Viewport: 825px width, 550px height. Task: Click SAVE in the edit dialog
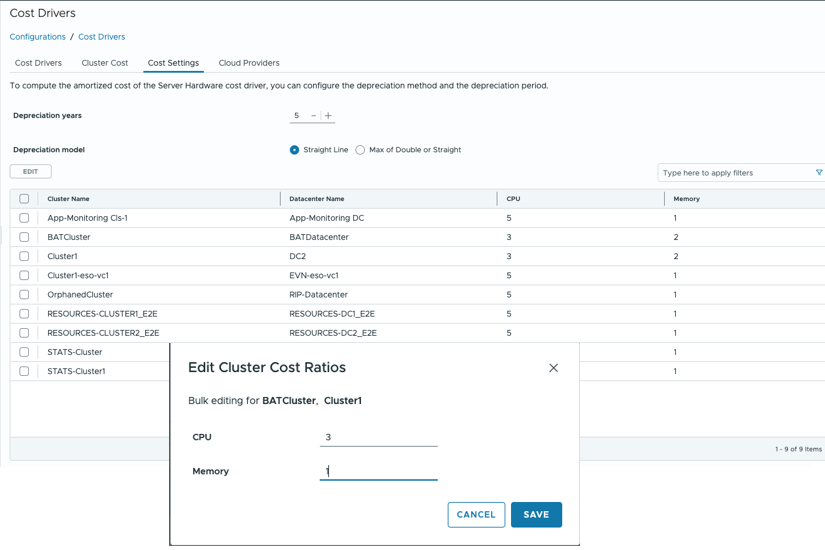pos(536,515)
